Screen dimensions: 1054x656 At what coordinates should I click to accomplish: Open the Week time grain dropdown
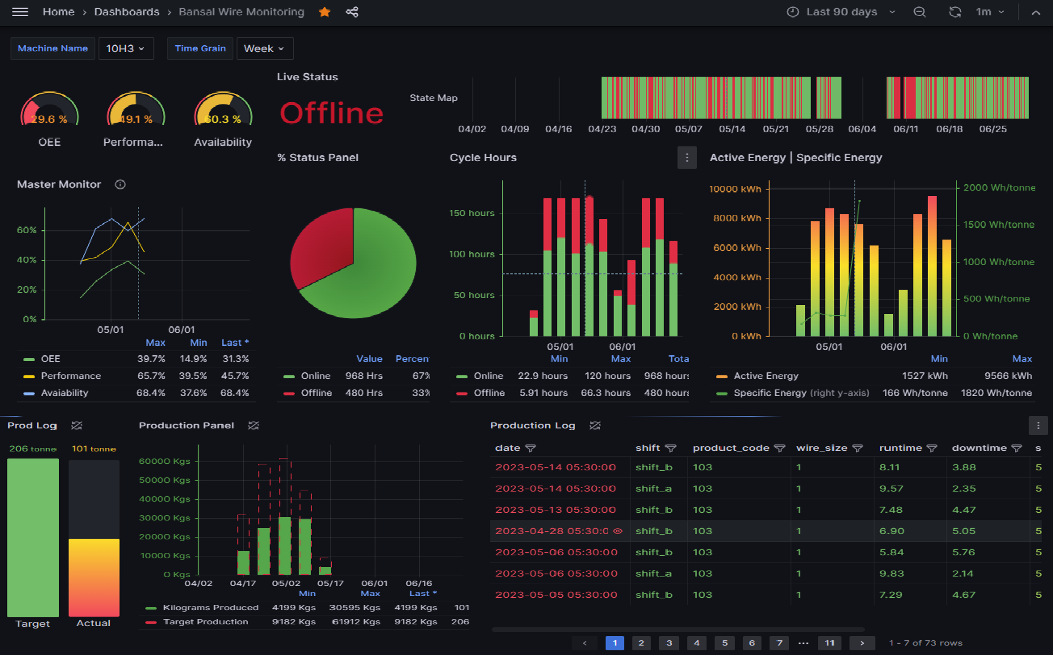tap(263, 48)
